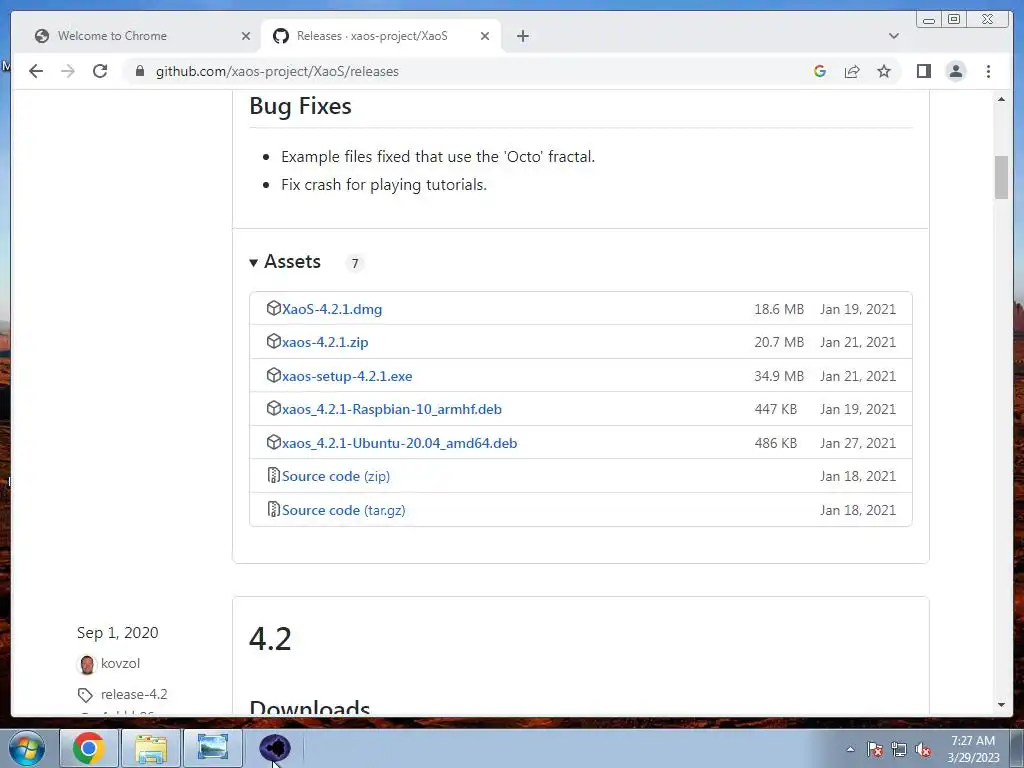The width and height of the screenshot is (1024, 768).
Task: View site information via lock icon
Action: point(140,71)
